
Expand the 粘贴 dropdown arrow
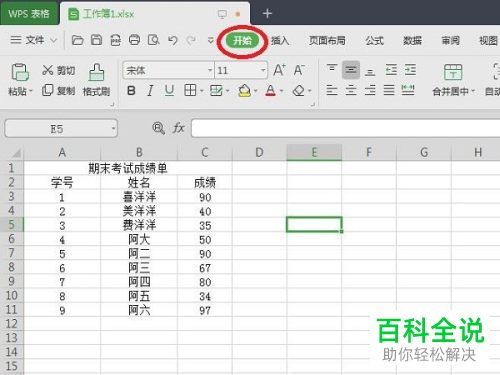(x=31, y=91)
